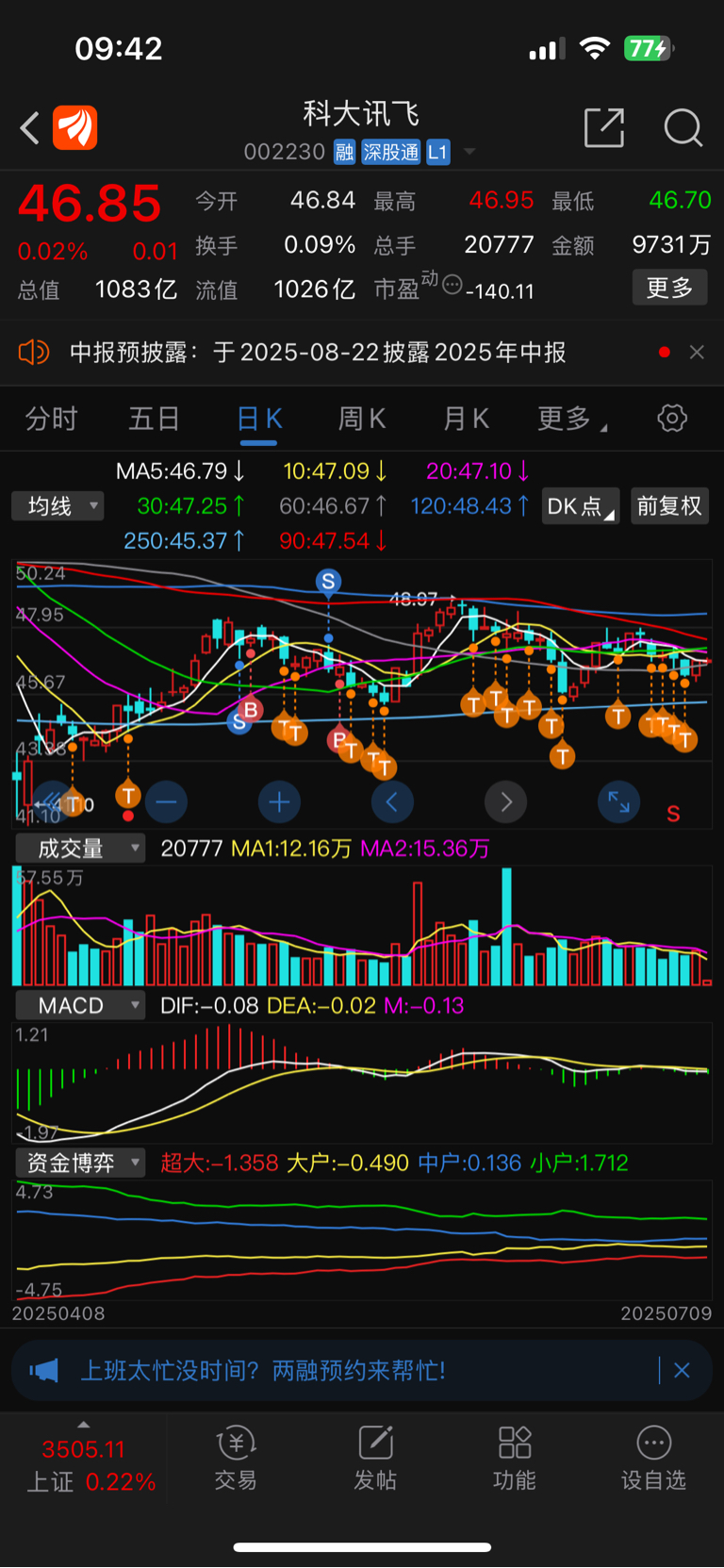This screenshot has height=1568, width=724.
Task: Open the orange Tonghuashun logo icon
Action: point(75,127)
